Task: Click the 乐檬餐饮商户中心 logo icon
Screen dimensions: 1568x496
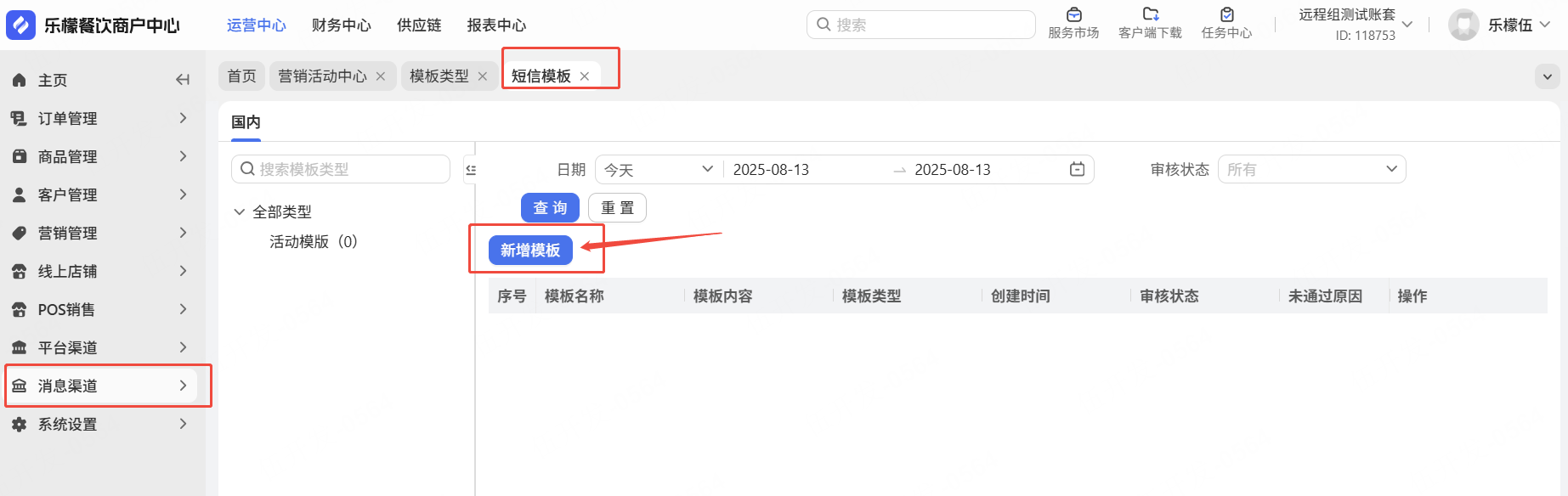Action: [20, 25]
